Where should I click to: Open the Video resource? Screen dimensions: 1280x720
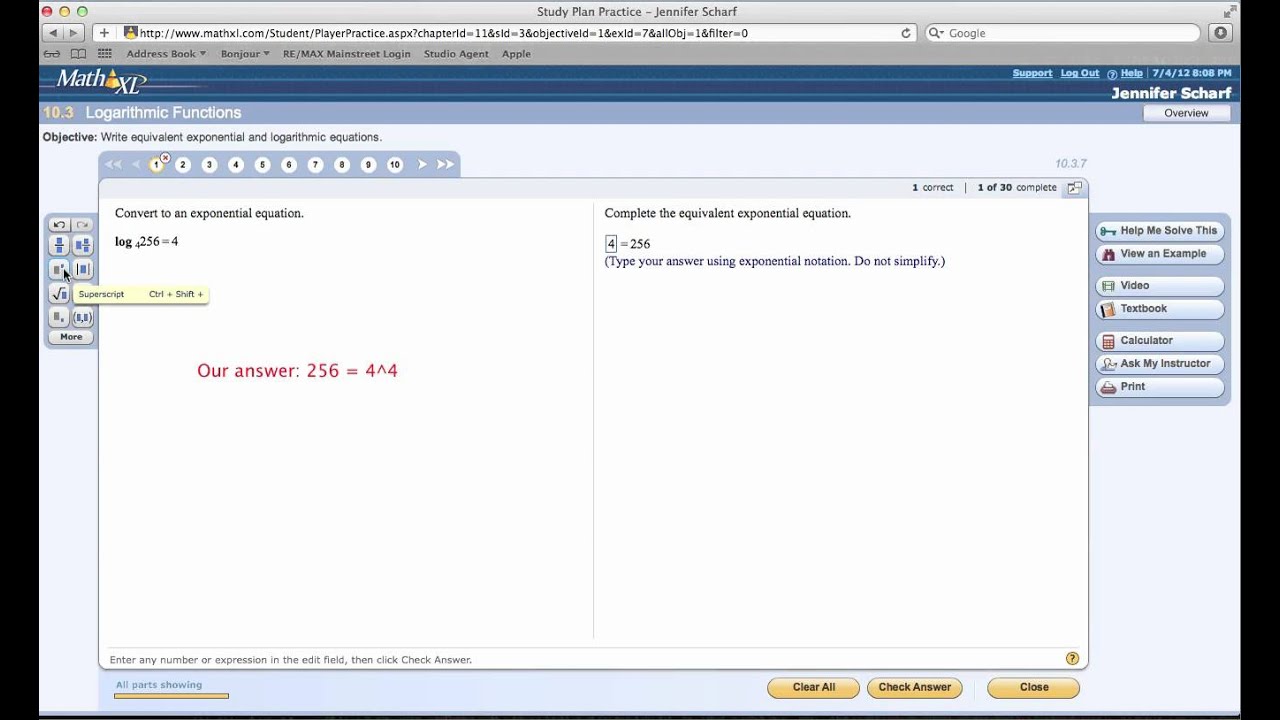1160,286
